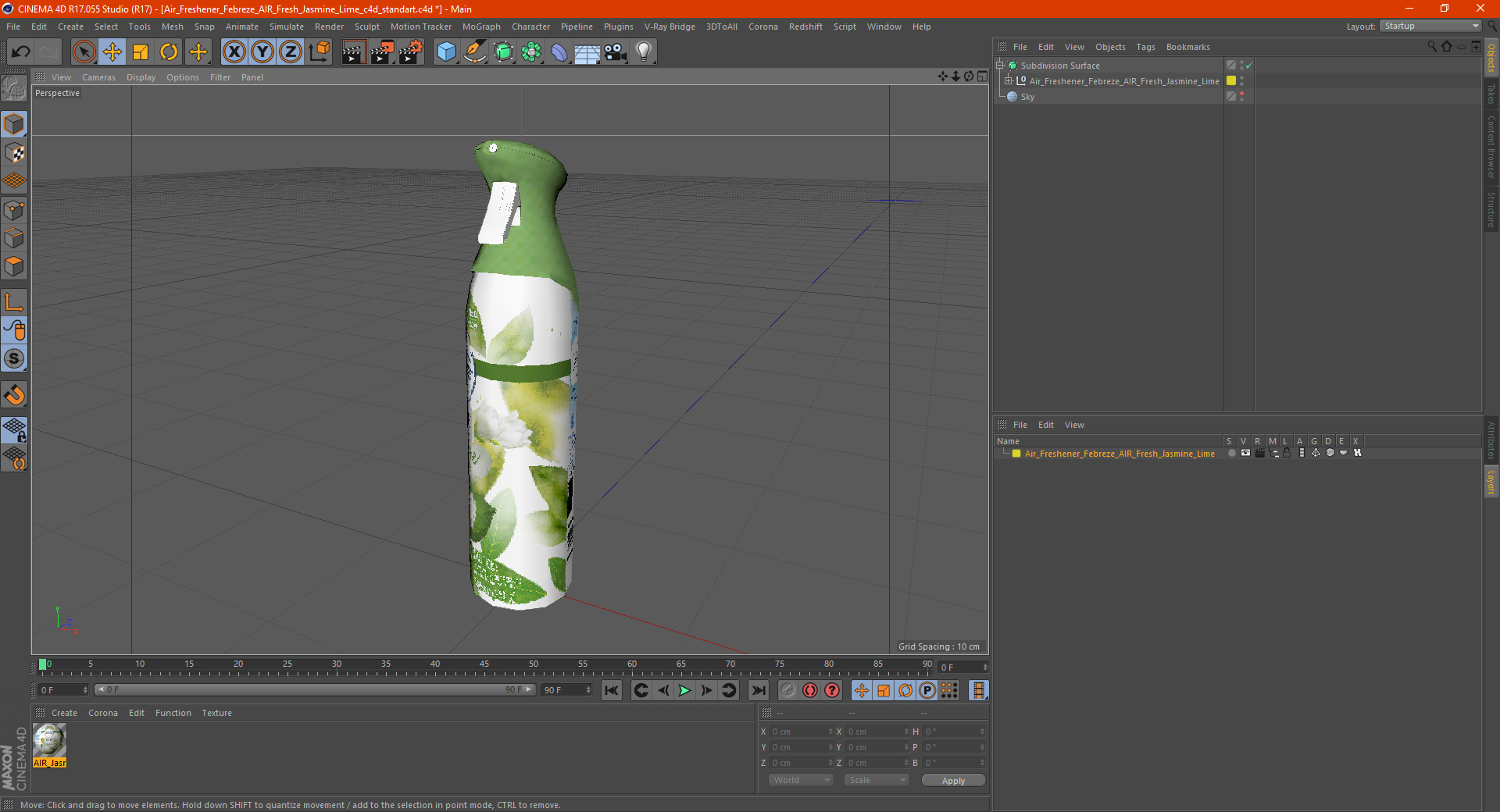Add a Light object
Image resolution: width=1500 pixels, height=812 pixels.
click(644, 52)
